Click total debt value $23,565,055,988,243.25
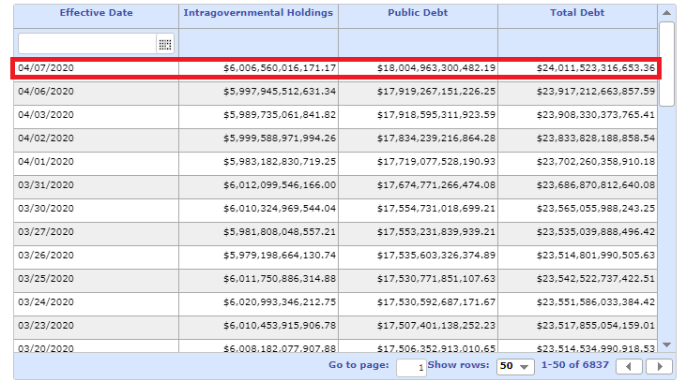 [x=596, y=208]
